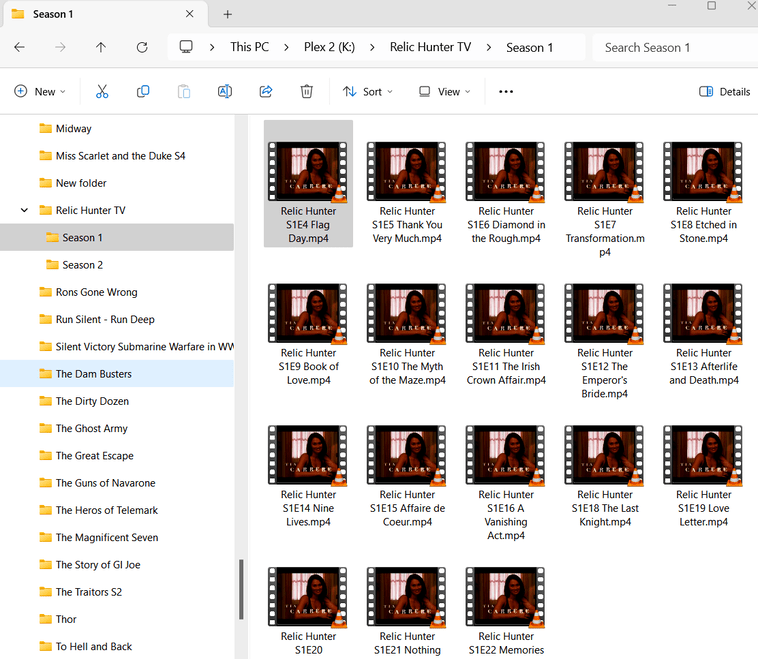Click This PC in the address bar
Screen dimensions: 758x659
pyautogui.click(x=249, y=47)
